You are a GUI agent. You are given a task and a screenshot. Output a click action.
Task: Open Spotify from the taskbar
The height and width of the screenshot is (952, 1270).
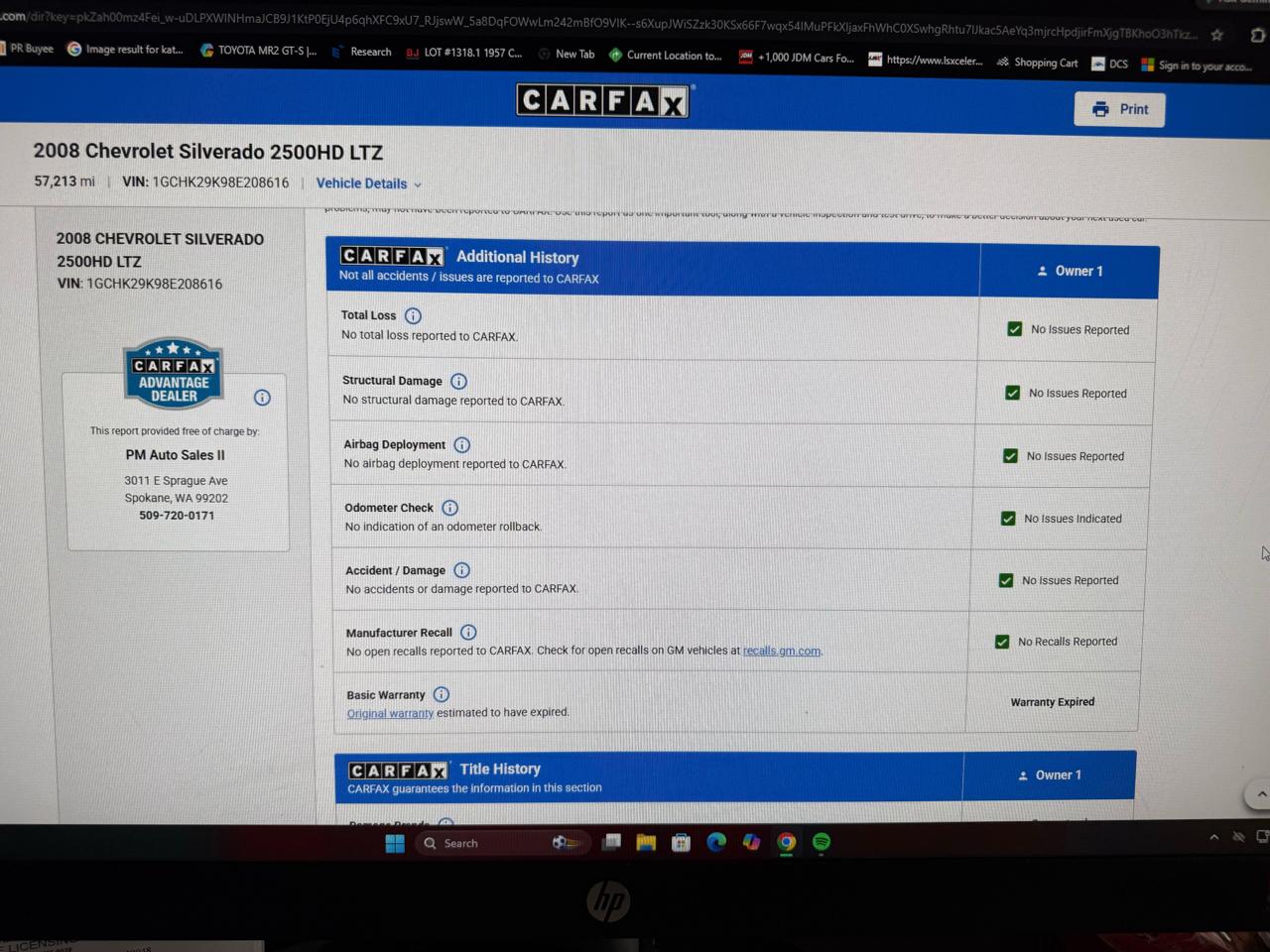[822, 842]
